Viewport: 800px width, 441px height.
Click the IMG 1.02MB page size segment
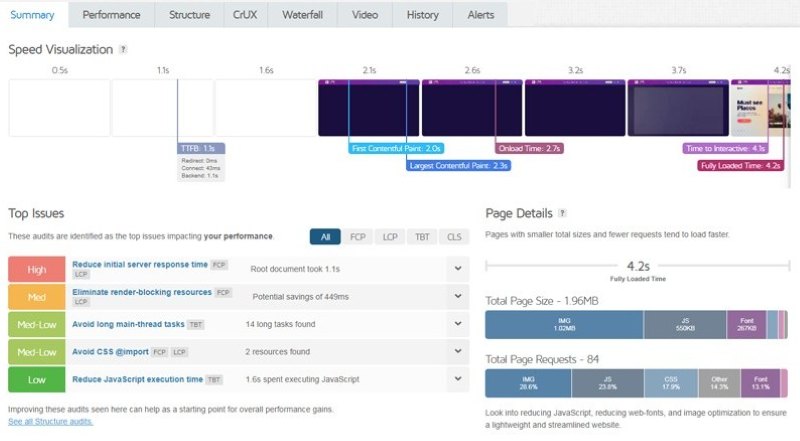pyautogui.click(x=563, y=325)
